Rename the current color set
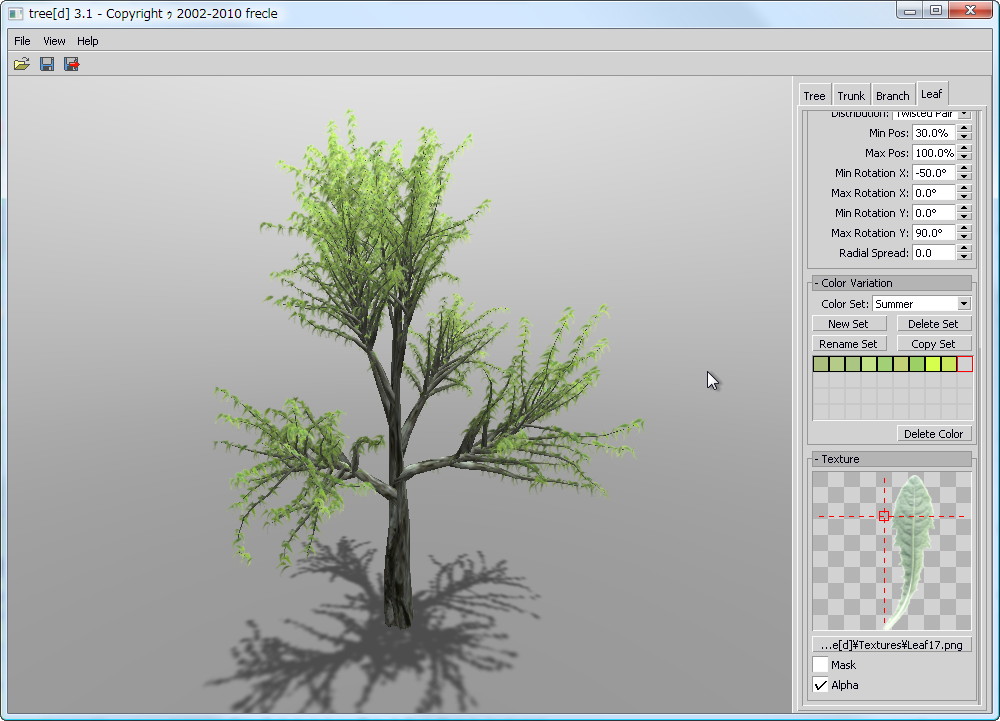 849,343
